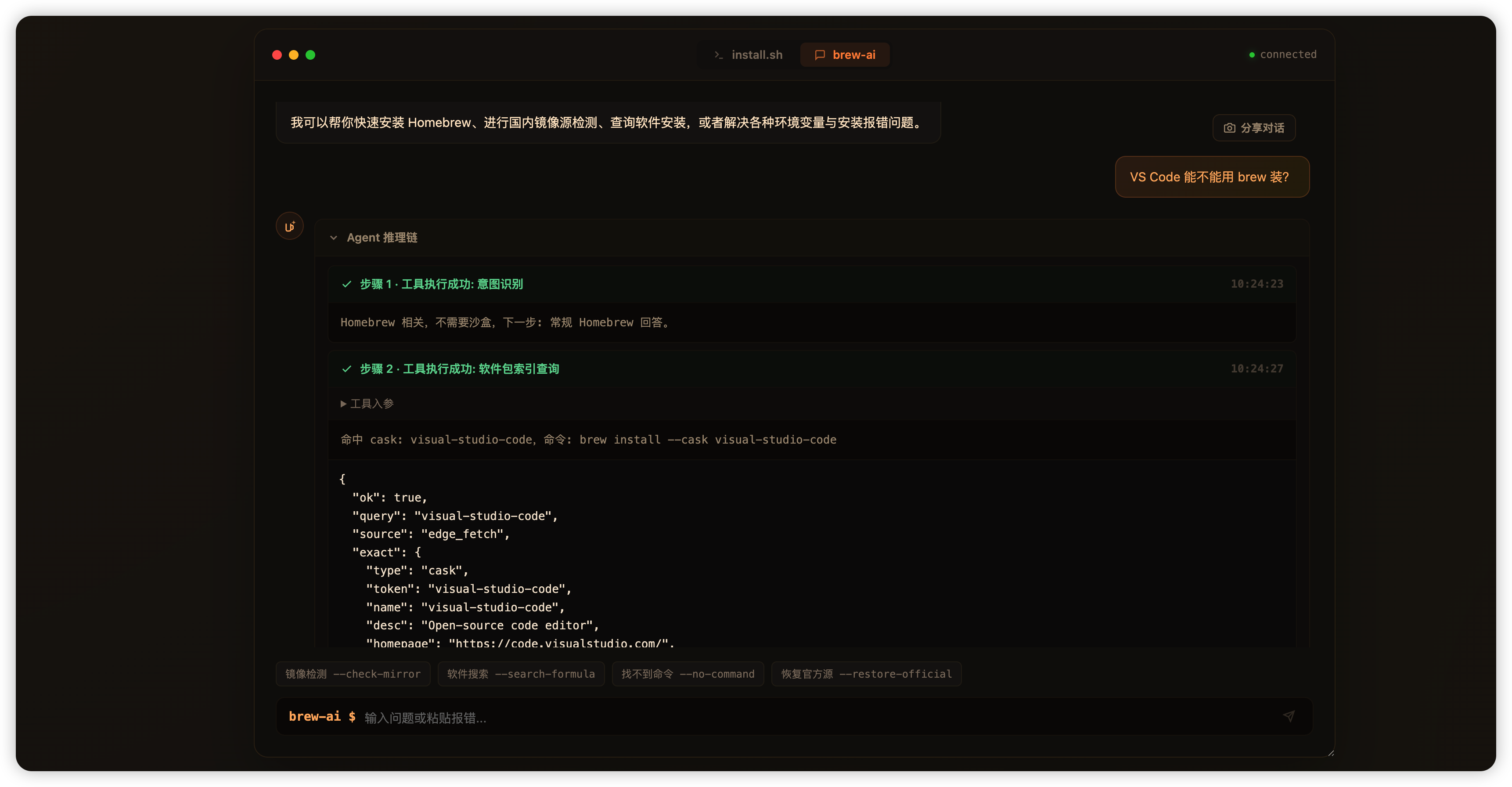Click the connected status label
Image resolution: width=1512 pixels, height=787 pixels.
pos(1288,54)
